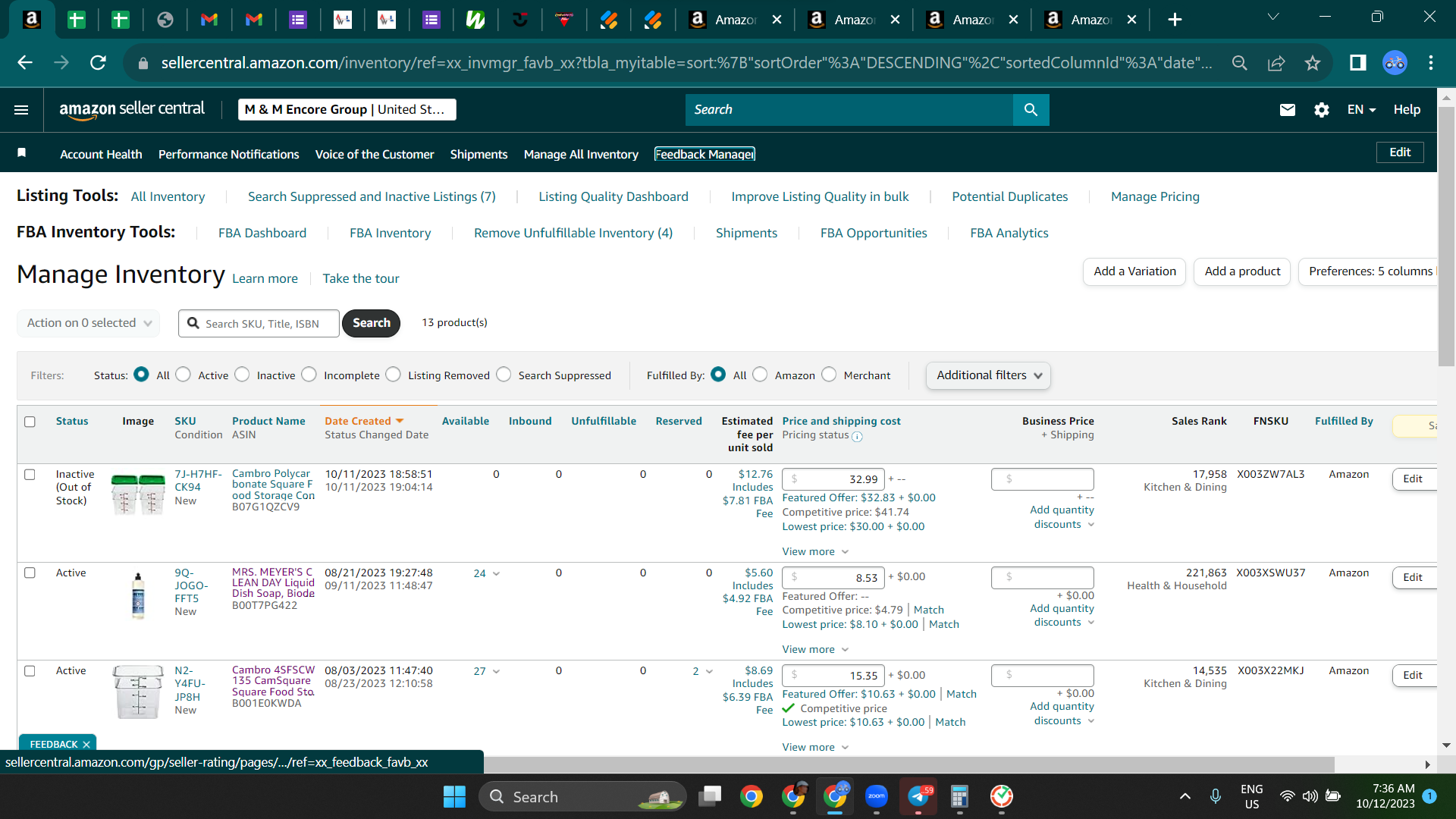Edit the Cambro Polycarbonate inactive listing
The width and height of the screenshot is (1456, 819).
pyautogui.click(x=1413, y=479)
